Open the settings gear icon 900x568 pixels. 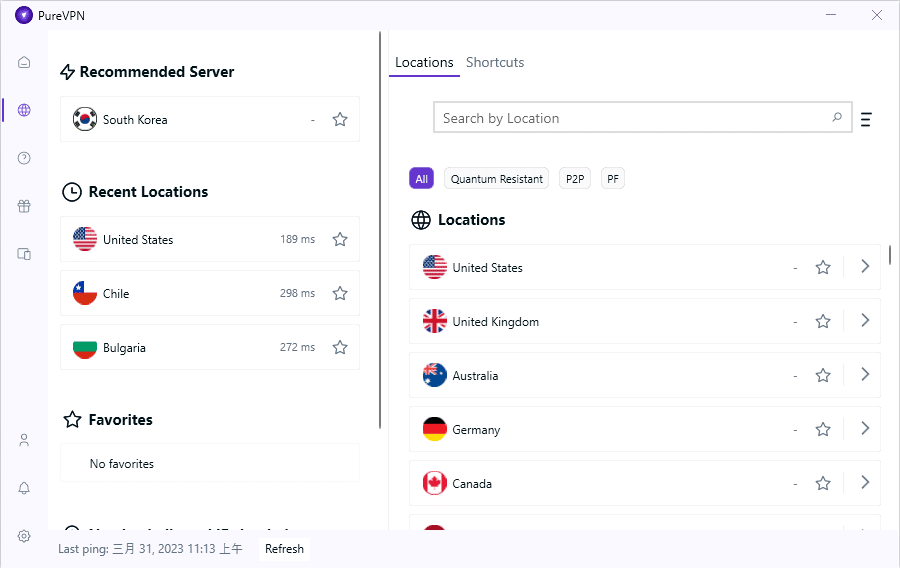(x=24, y=536)
